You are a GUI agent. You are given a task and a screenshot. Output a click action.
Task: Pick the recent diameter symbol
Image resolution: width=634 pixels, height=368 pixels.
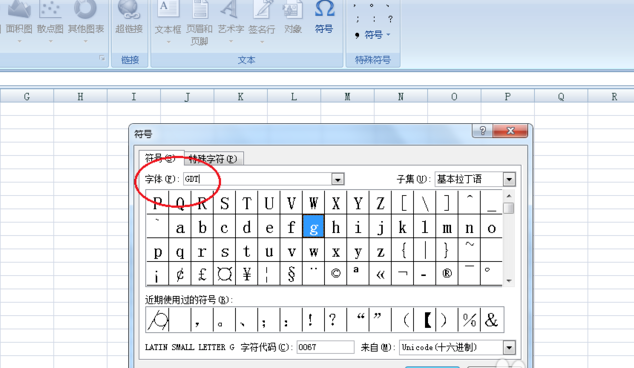click(158, 319)
